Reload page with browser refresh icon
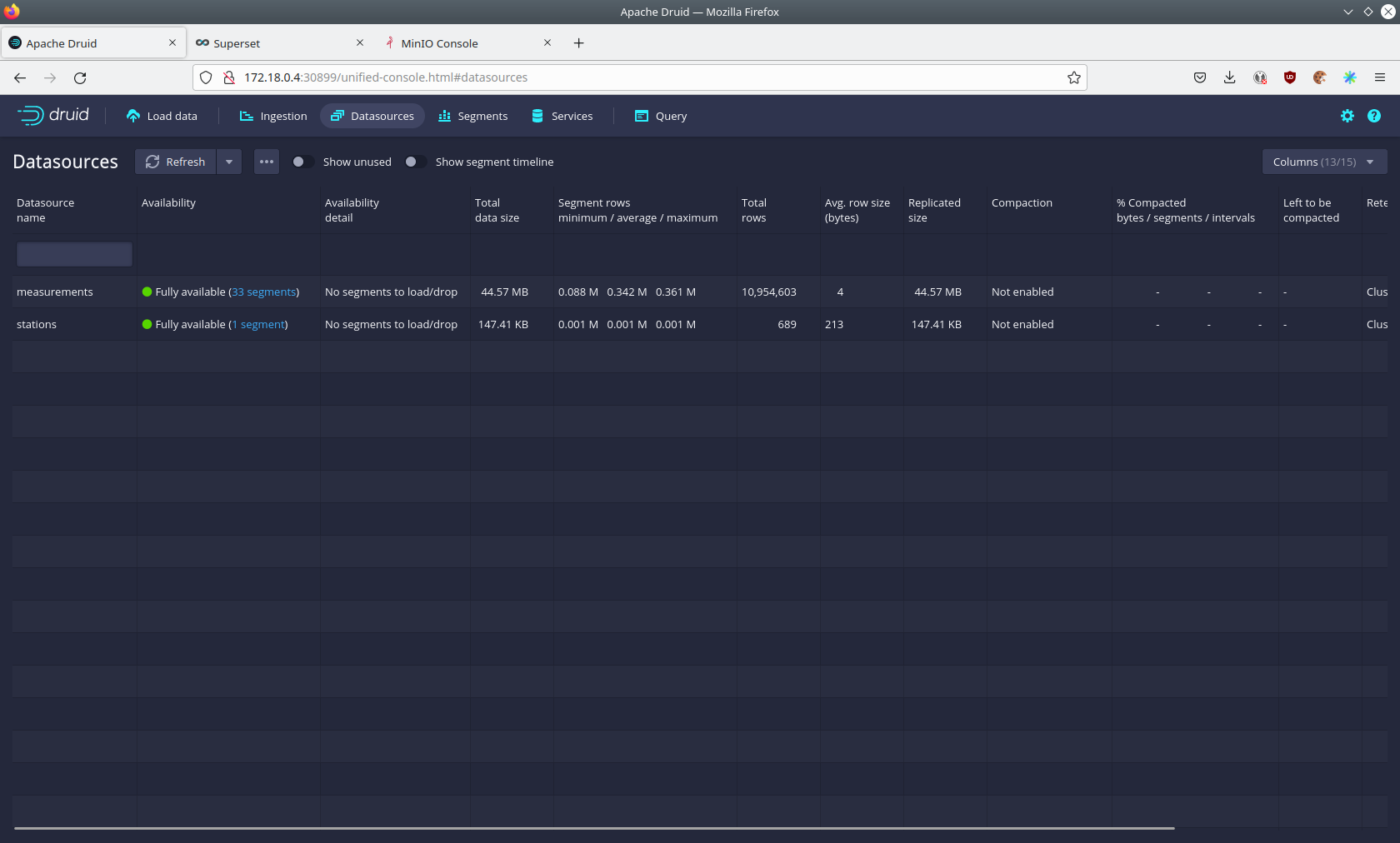This screenshot has height=843, width=1400. [x=80, y=77]
